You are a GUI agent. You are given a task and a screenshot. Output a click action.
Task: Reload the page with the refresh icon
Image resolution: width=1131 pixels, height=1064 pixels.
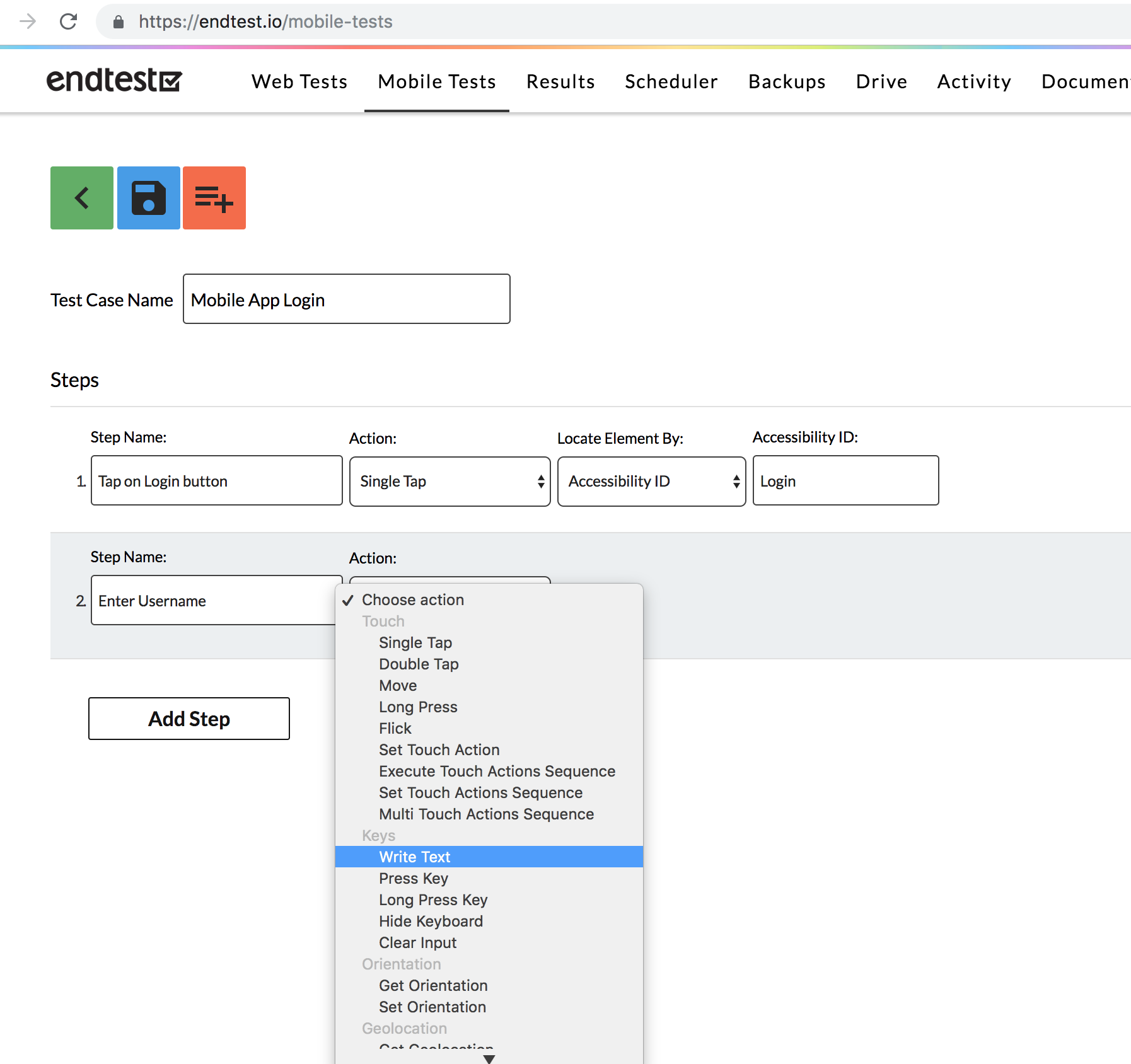[68, 21]
